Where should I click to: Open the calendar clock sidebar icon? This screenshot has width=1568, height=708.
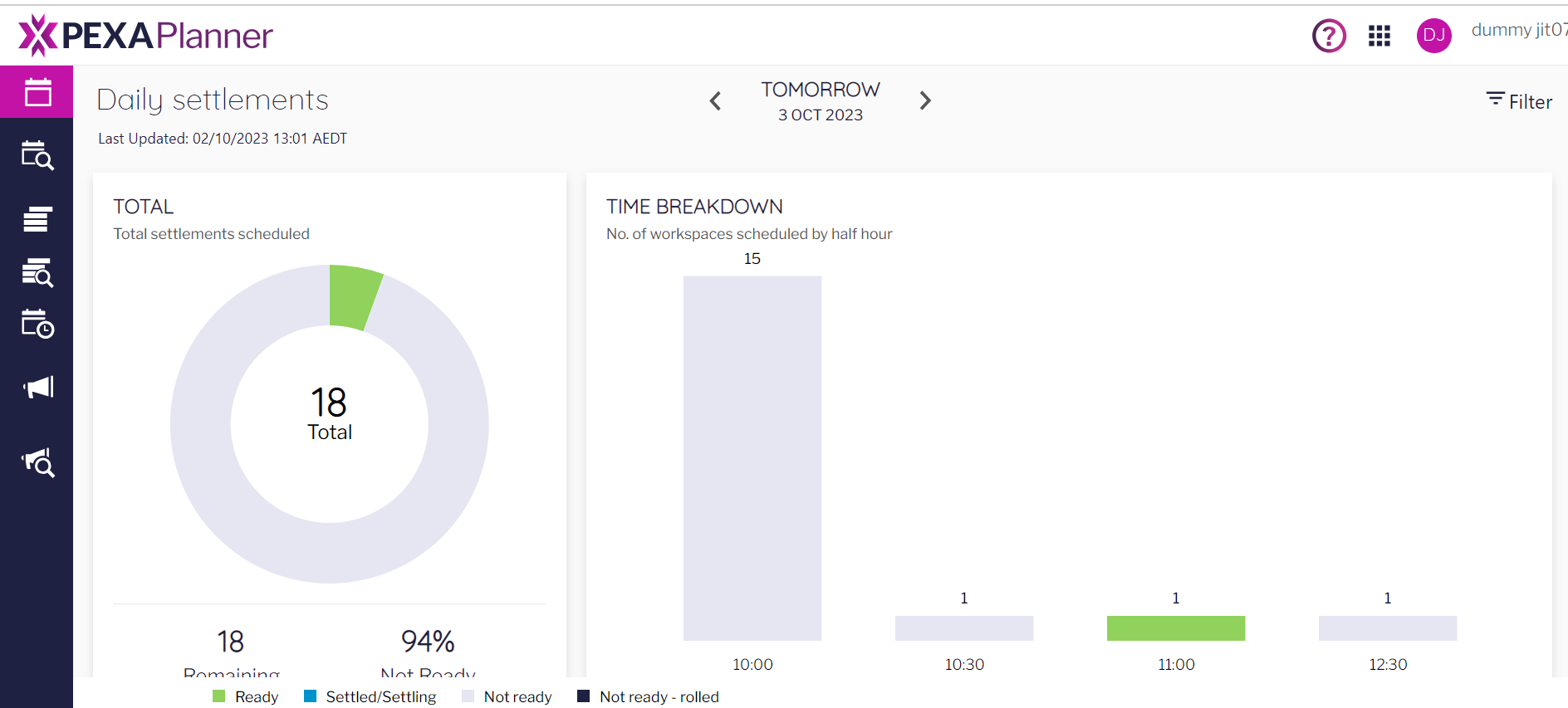(37, 325)
